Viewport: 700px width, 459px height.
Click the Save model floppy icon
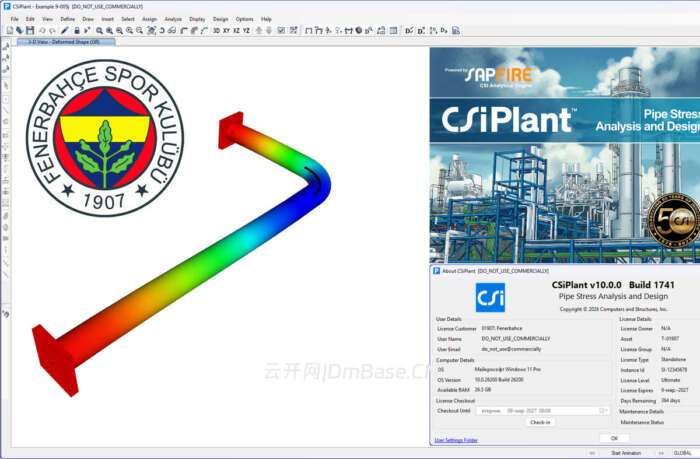[x=30, y=30]
